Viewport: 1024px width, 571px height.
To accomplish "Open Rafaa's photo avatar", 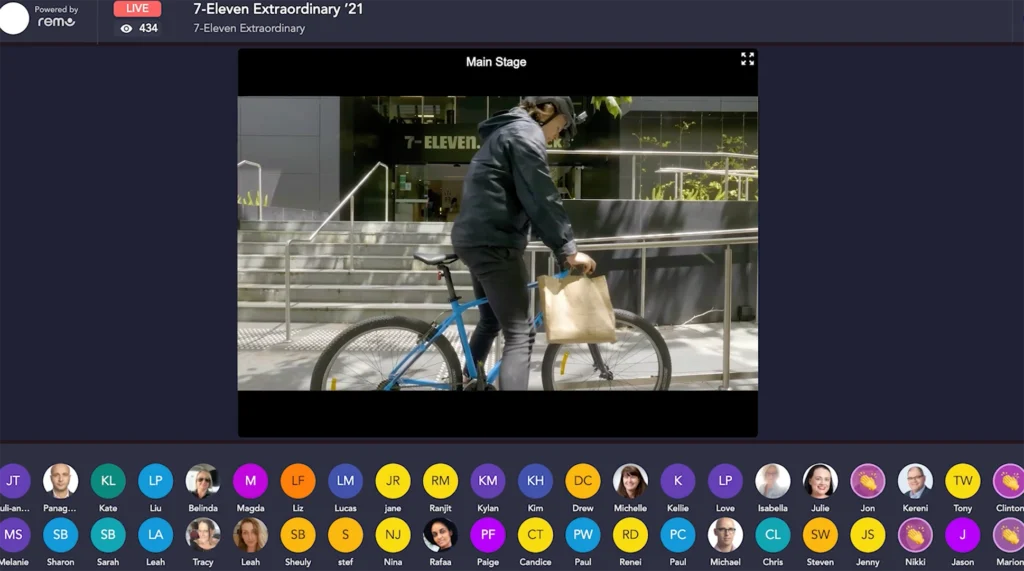I will point(440,535).
